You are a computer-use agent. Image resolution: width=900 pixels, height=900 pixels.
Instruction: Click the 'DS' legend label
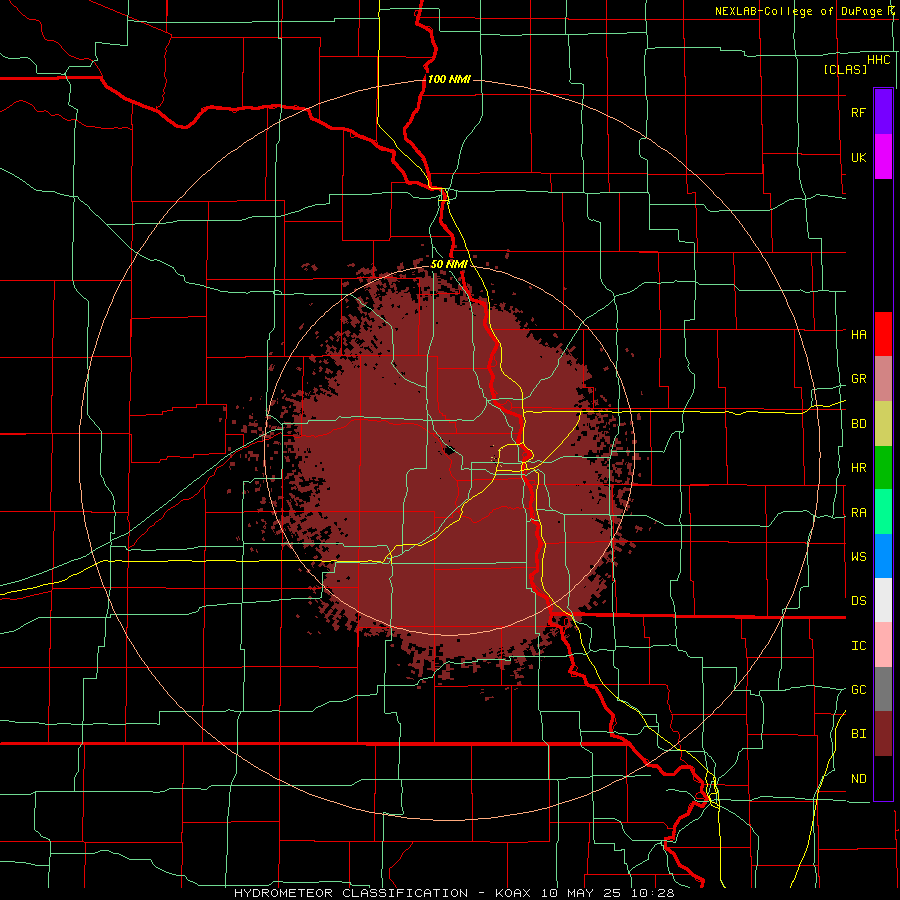[858, 601]
